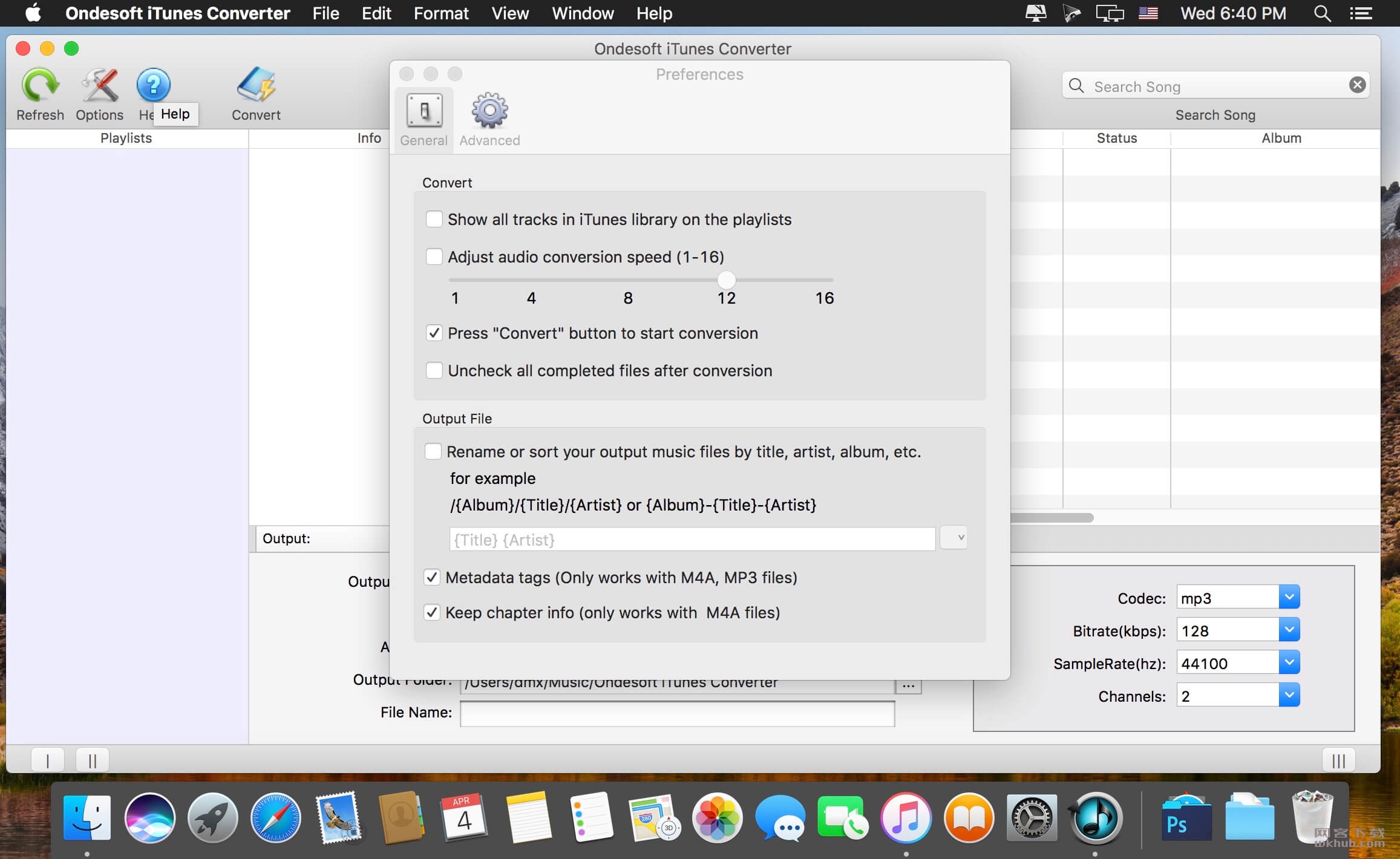Click speed slider track near 16
The image size is (1400, 859).
(825, 280)
